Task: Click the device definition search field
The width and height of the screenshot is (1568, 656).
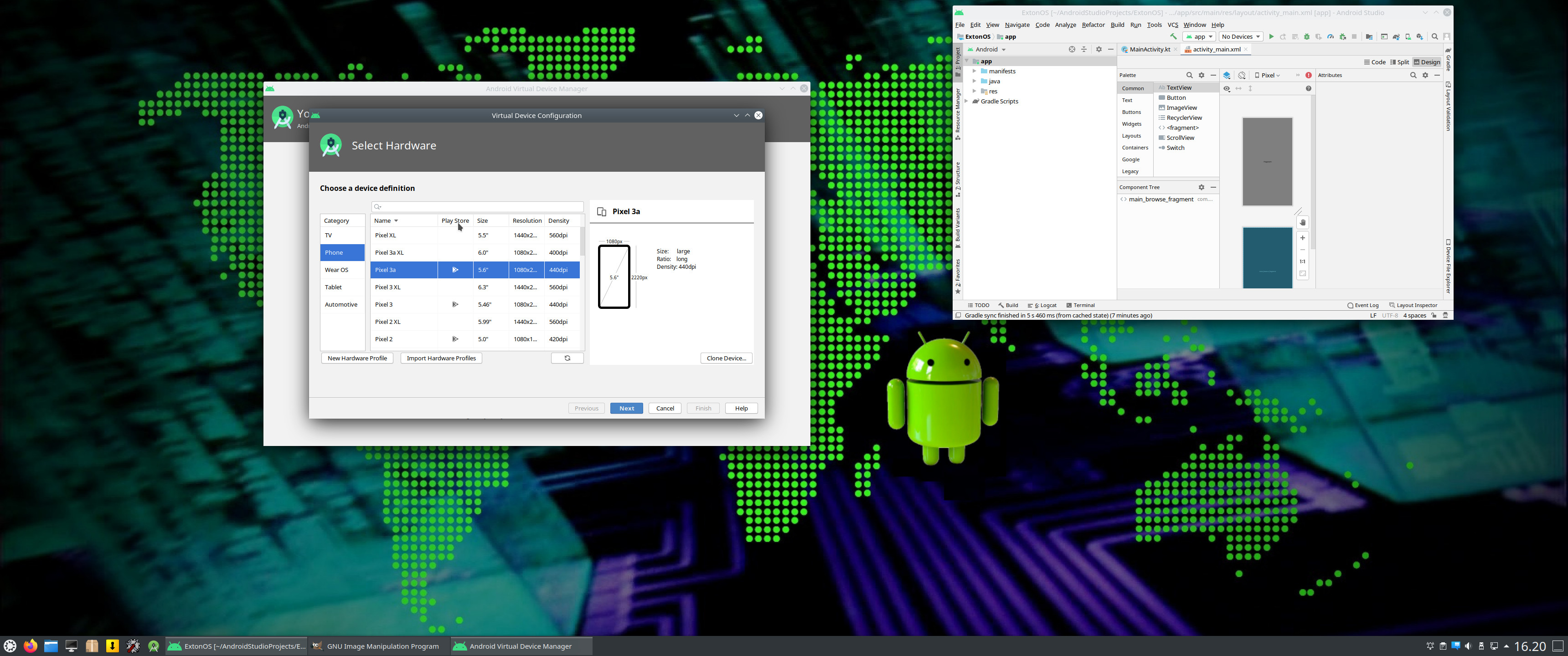Action: pyautogui.click(x=478, y=206)
